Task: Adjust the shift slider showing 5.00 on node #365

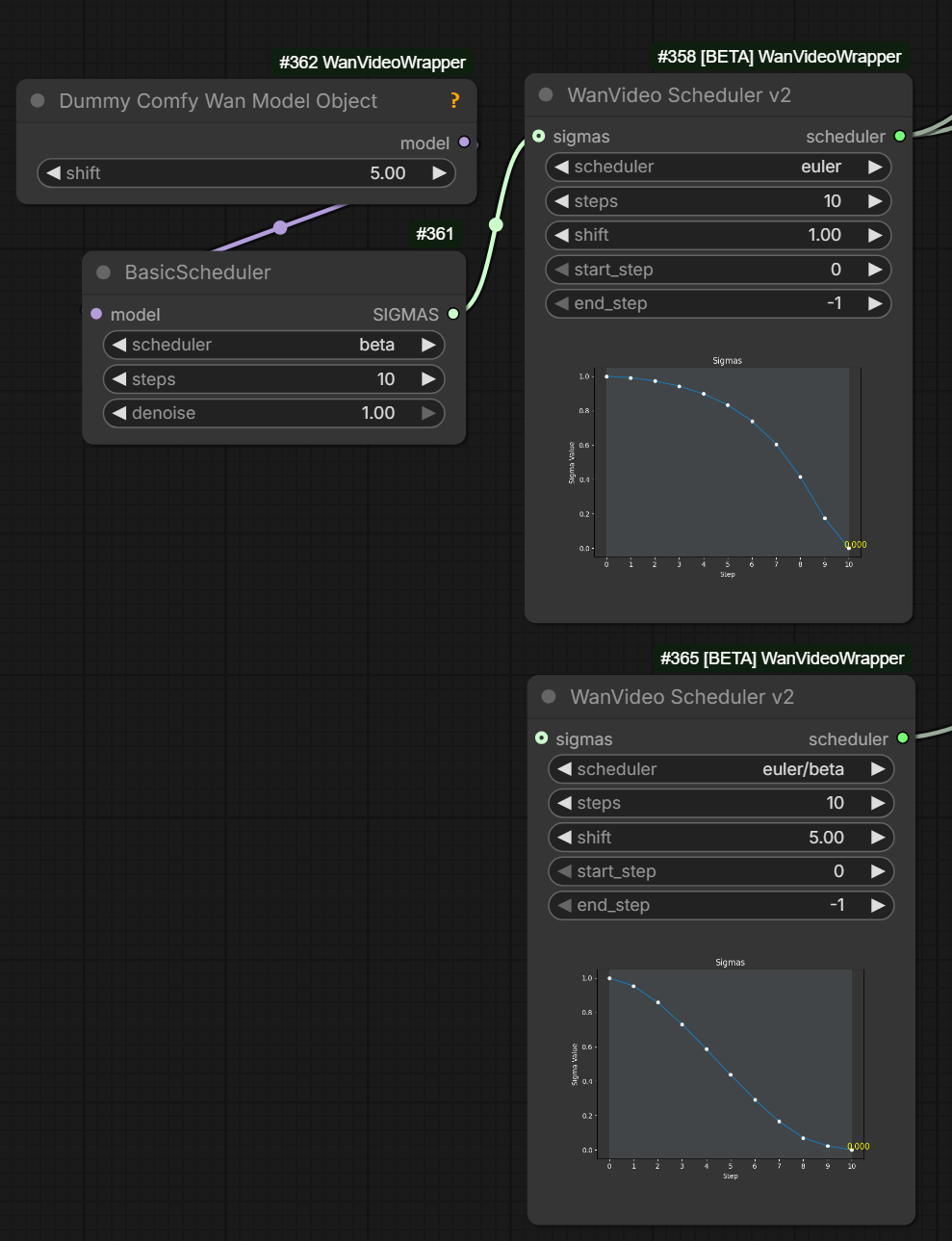Action: [x=721, y=837]
